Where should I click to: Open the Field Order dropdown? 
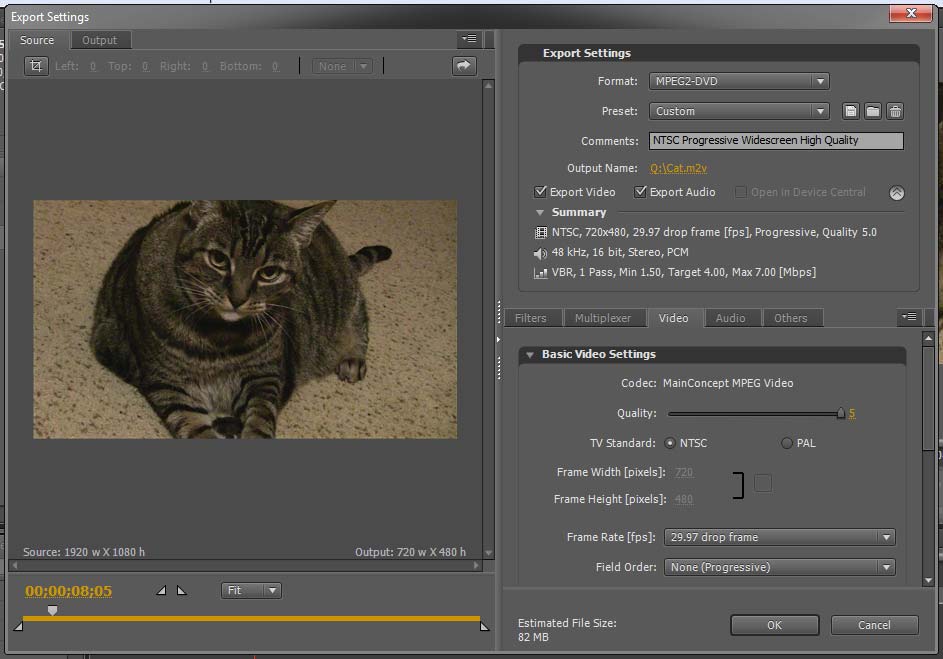[779, 567]
